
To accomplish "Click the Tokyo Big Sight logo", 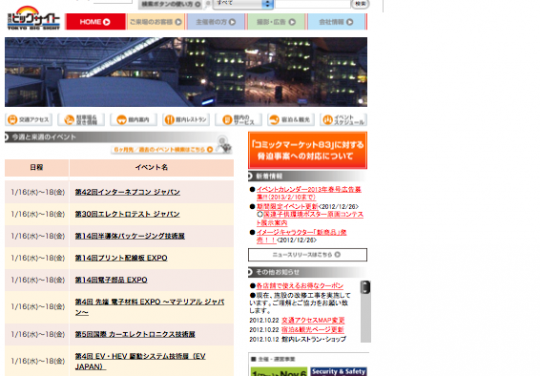I will (x=33, y=18).
